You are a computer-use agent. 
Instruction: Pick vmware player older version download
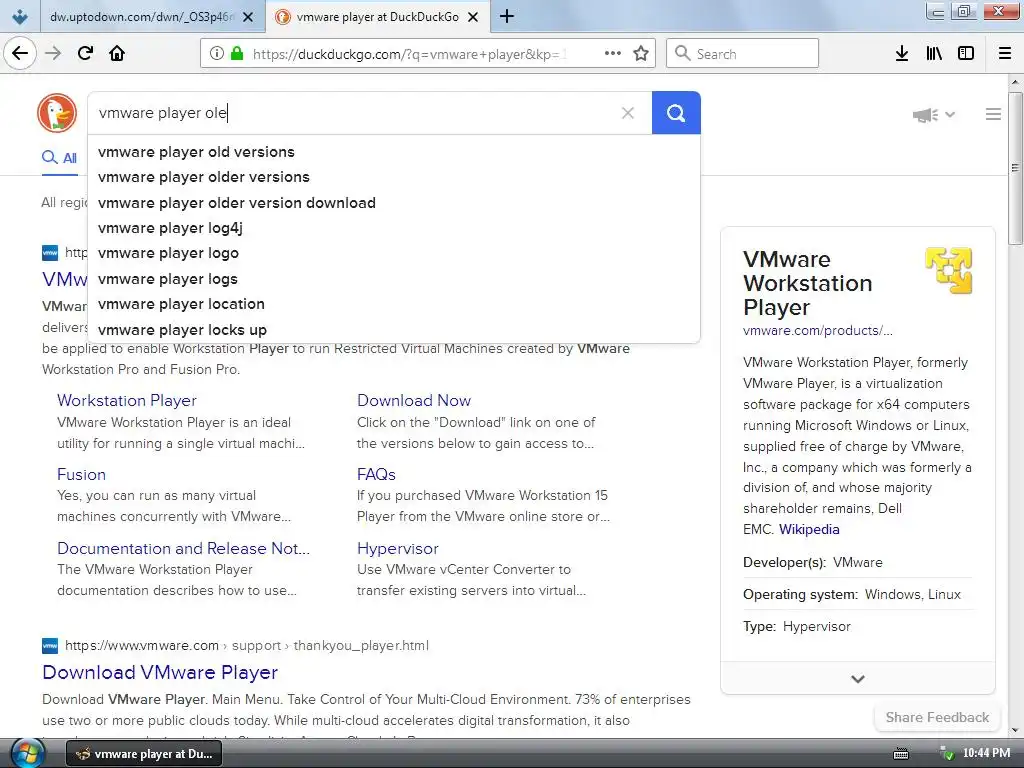pos(394,202)
